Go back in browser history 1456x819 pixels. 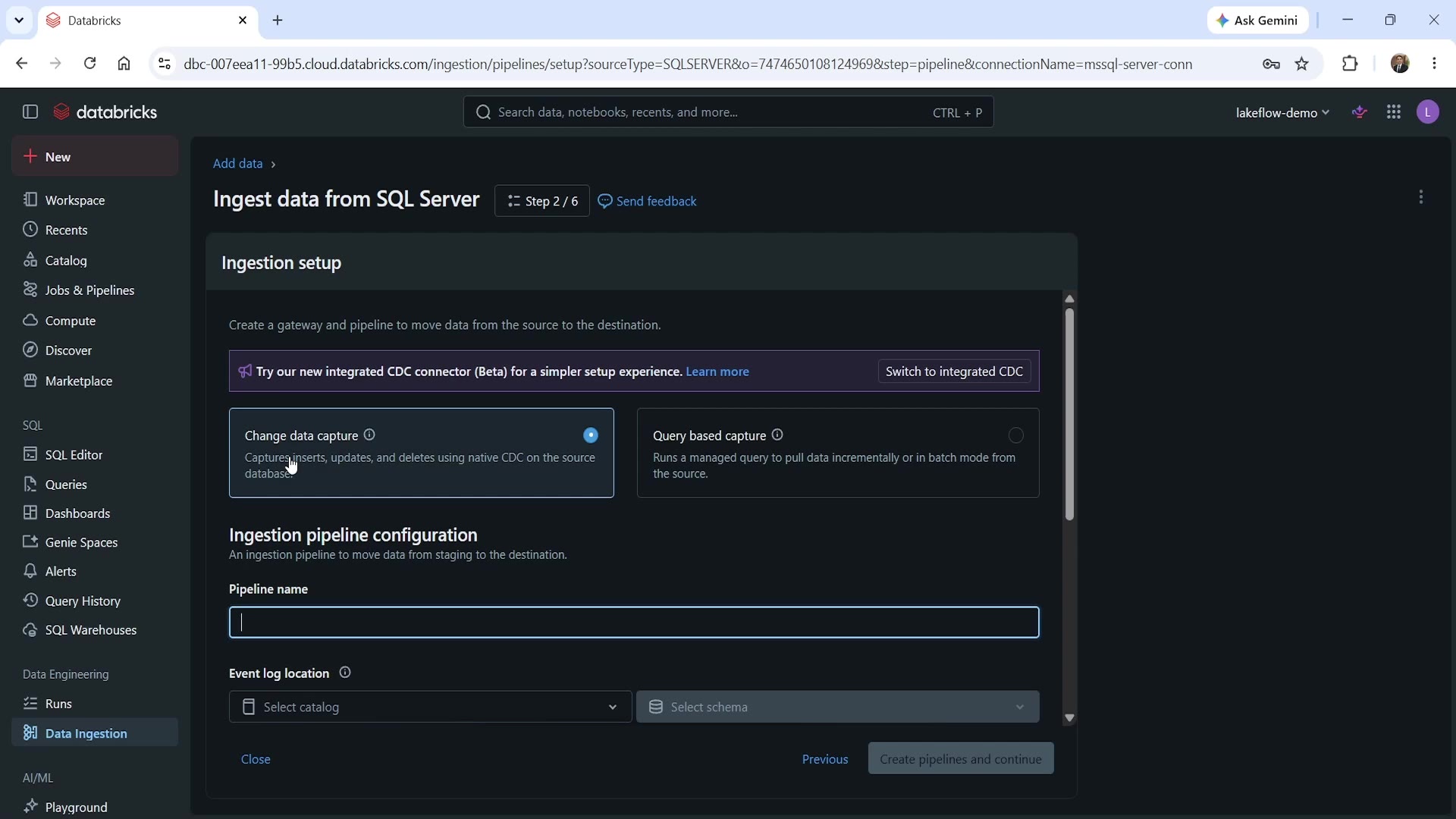click(21, 64)
